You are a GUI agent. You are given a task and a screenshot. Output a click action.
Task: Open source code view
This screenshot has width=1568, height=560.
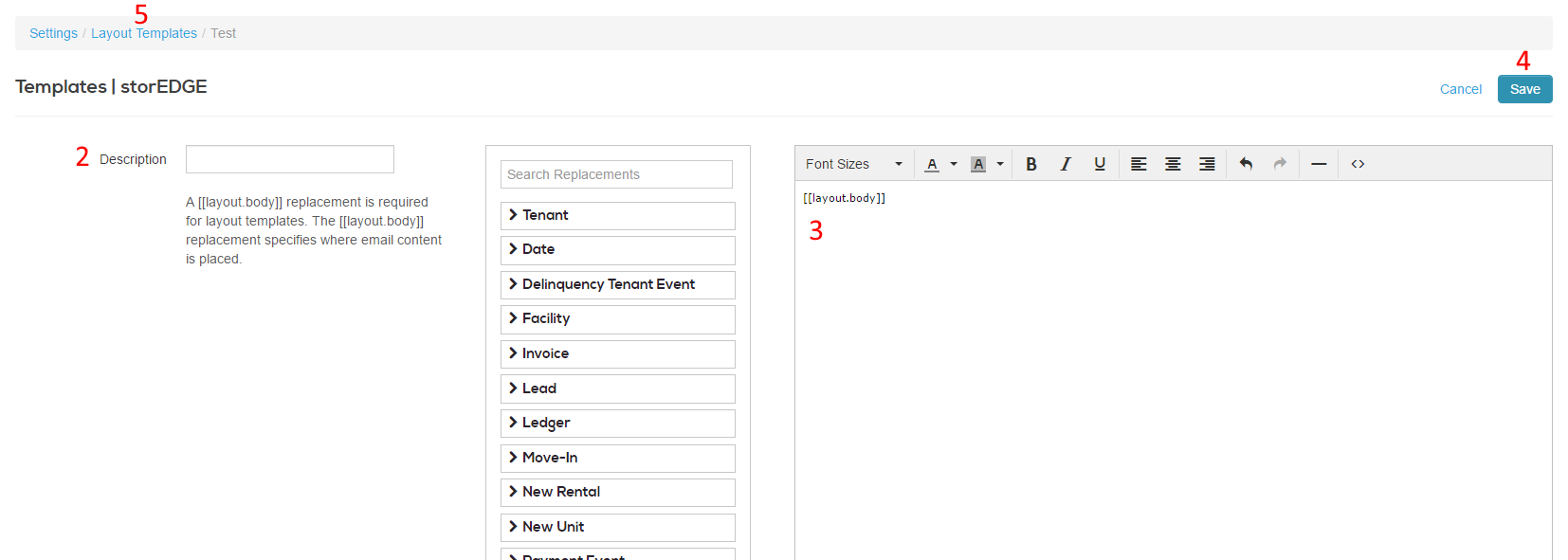(1358, 164)
